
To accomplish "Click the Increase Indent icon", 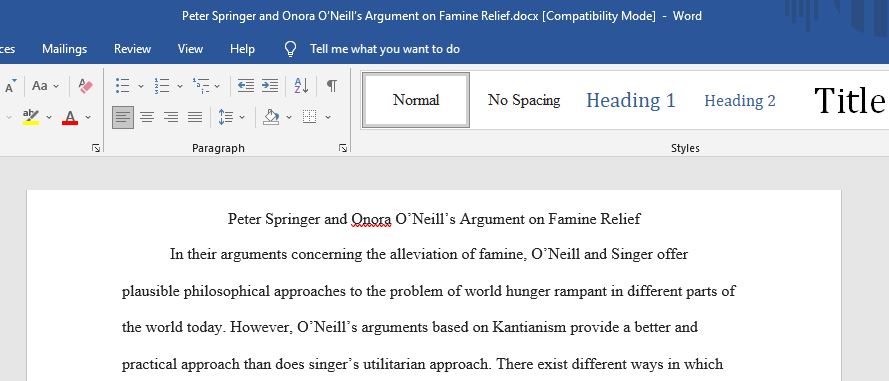I will [x=270, y=86].
